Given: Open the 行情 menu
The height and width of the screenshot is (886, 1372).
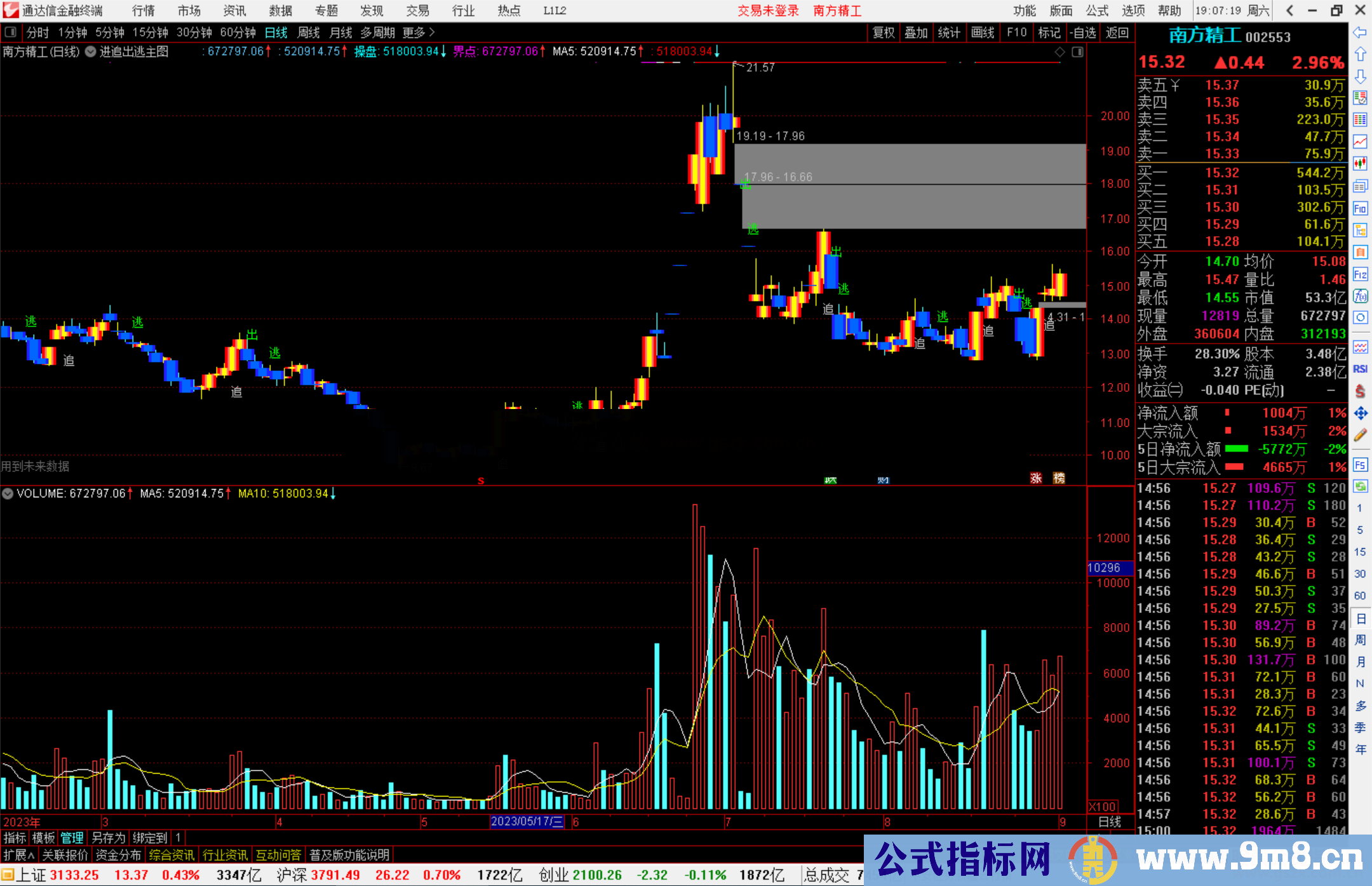Looking at the screenshot, I should (144, 10).
